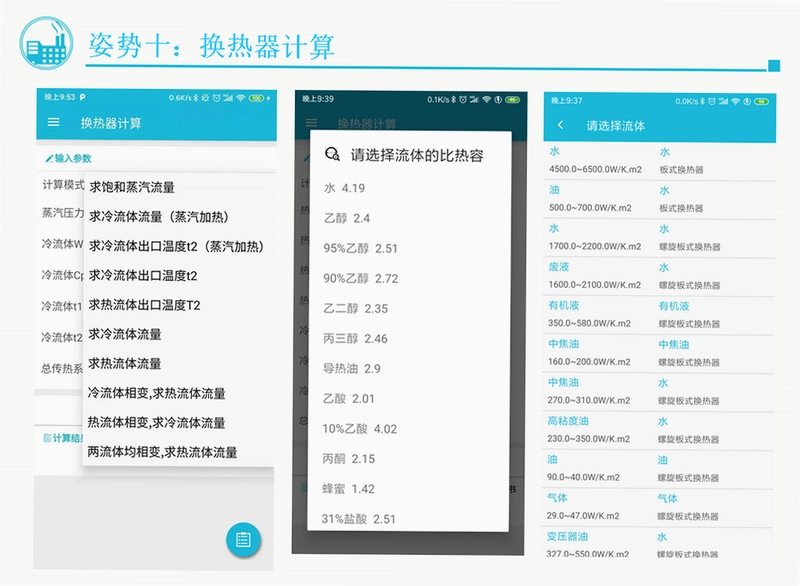Tap the round teal clipboard floating button
The image size is (800, 586).
pos(243,540)
